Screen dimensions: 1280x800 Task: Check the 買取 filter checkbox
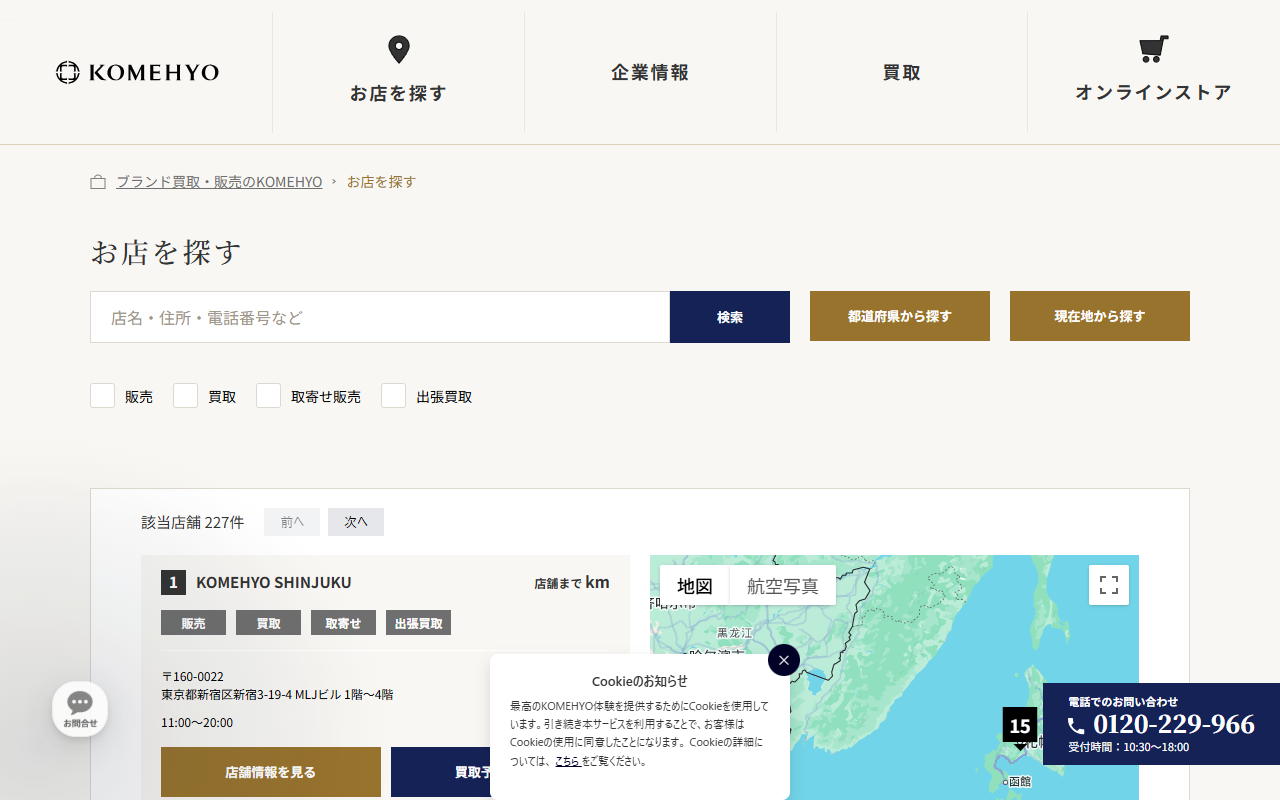[x=186, y=396]
